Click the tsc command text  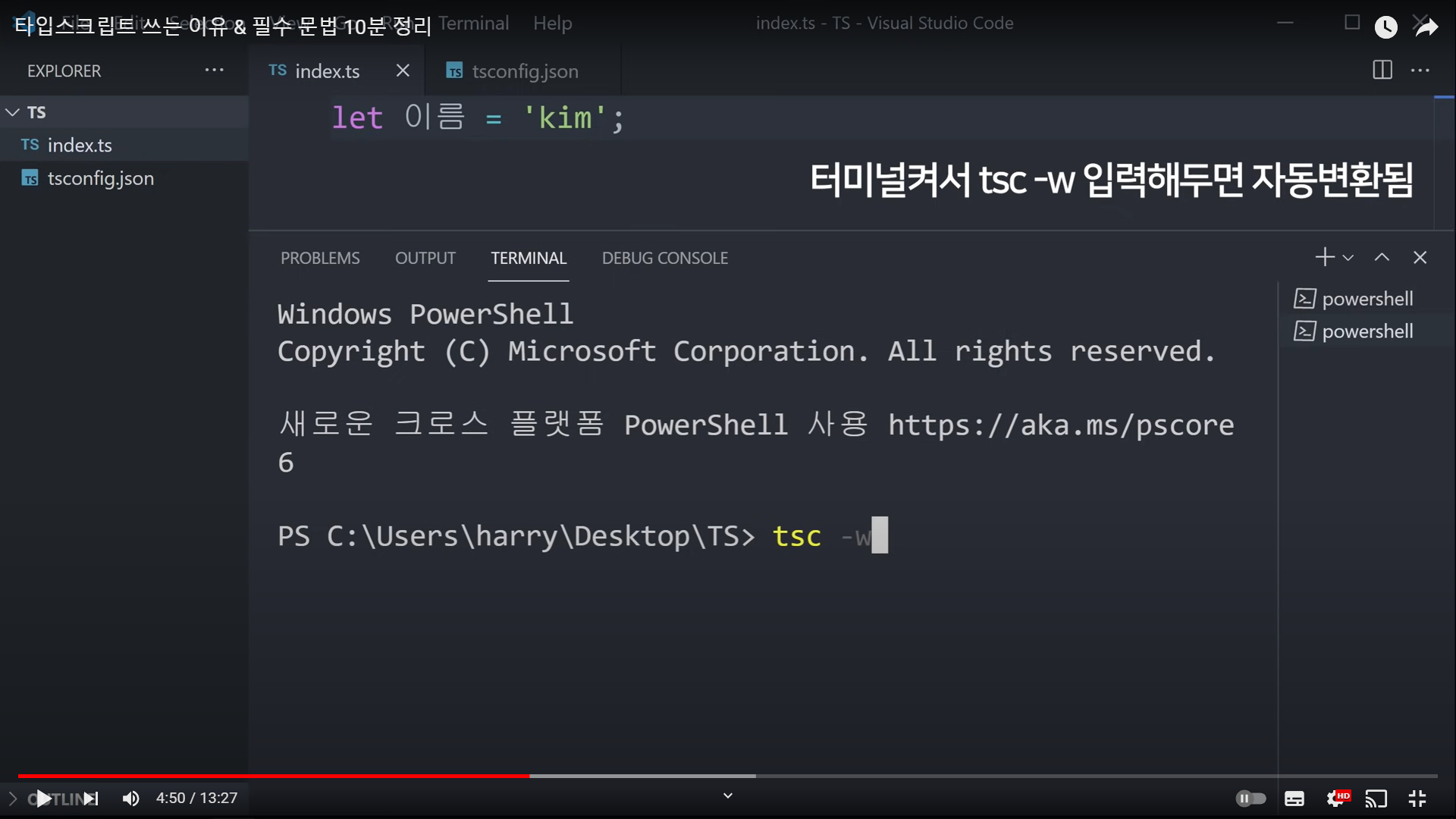[797, 536]
